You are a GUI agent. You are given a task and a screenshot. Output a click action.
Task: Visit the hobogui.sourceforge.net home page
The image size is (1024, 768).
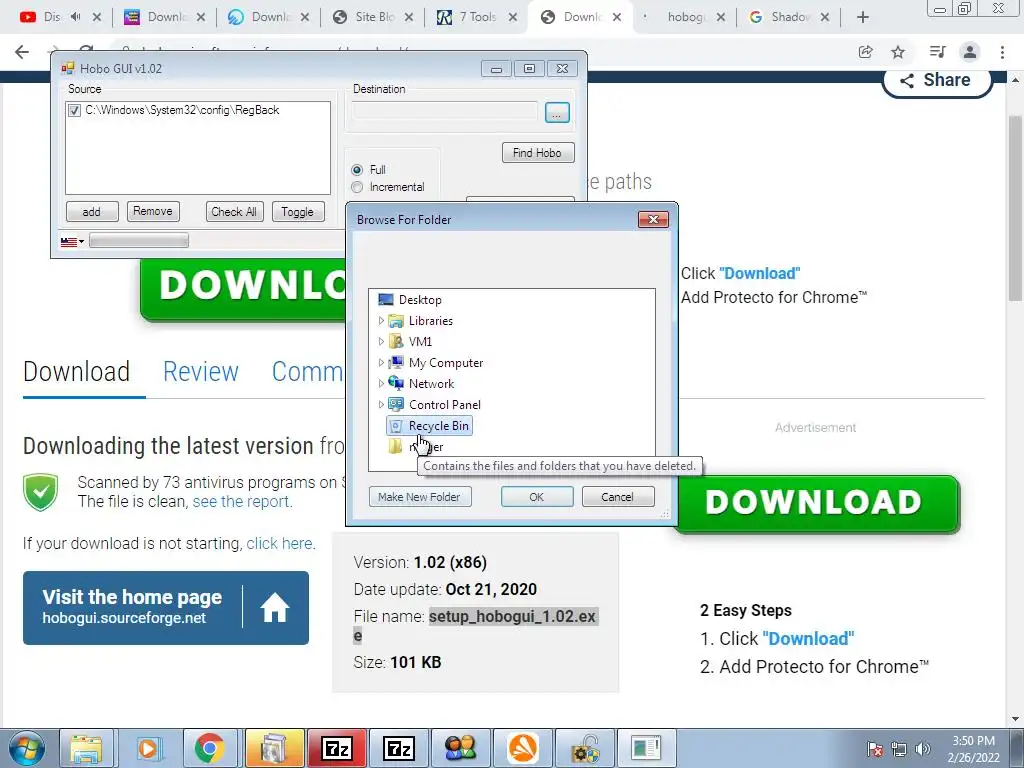click(x=166, y=608)
